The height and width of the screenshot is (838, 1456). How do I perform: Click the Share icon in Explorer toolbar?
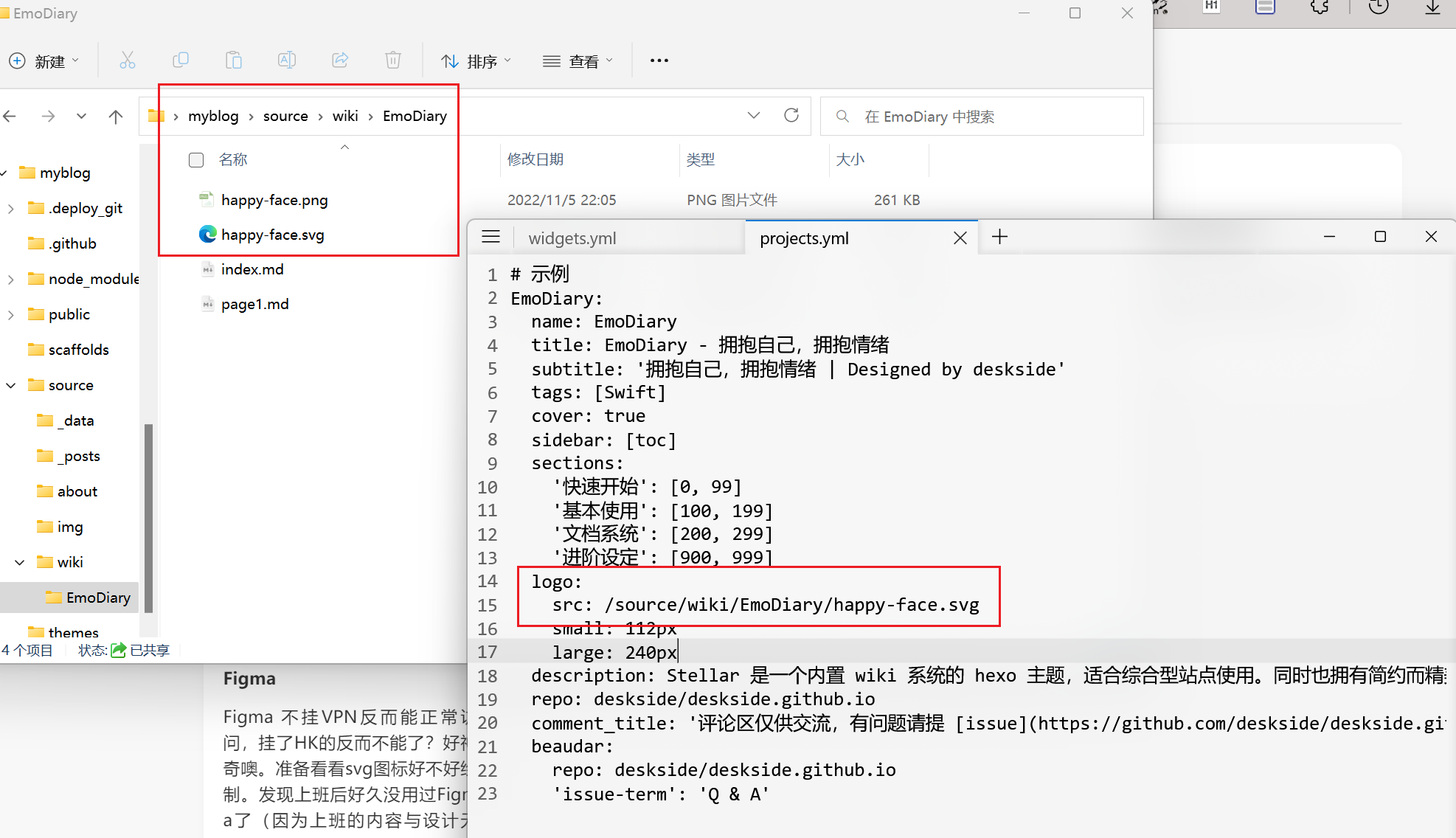click(x=340, y=60)
